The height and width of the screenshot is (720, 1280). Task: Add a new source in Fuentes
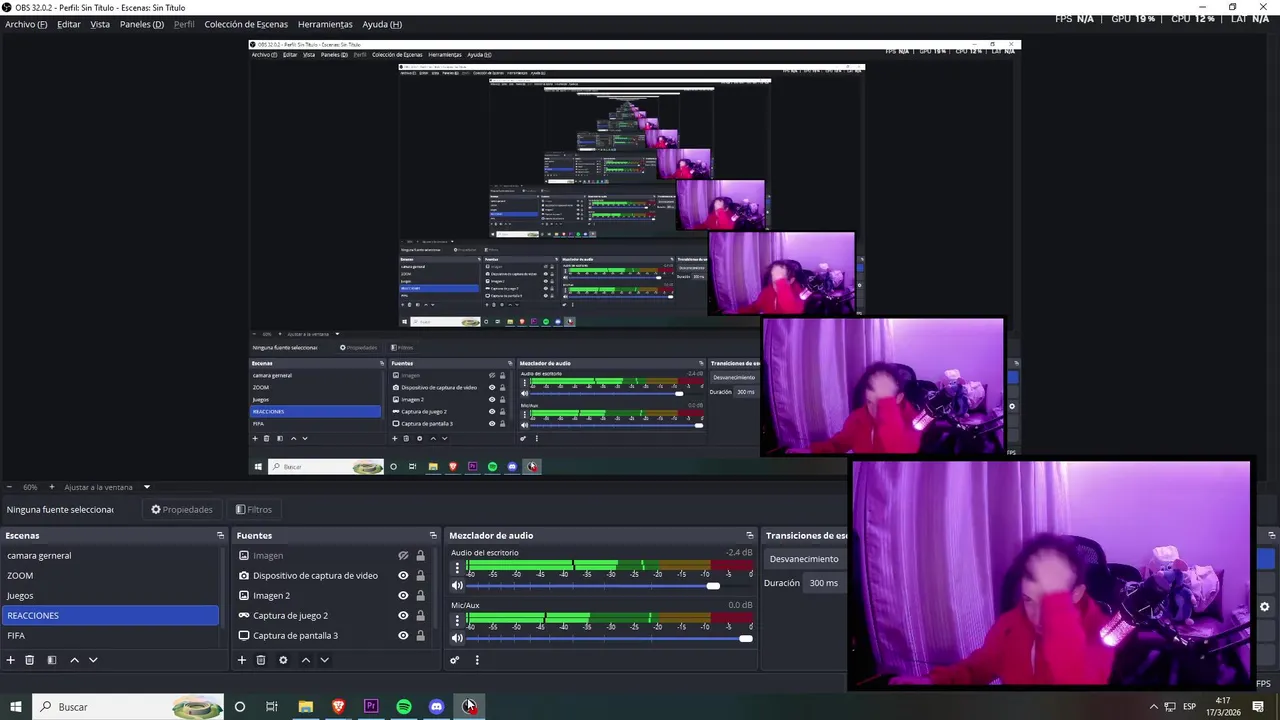[241, 660]
